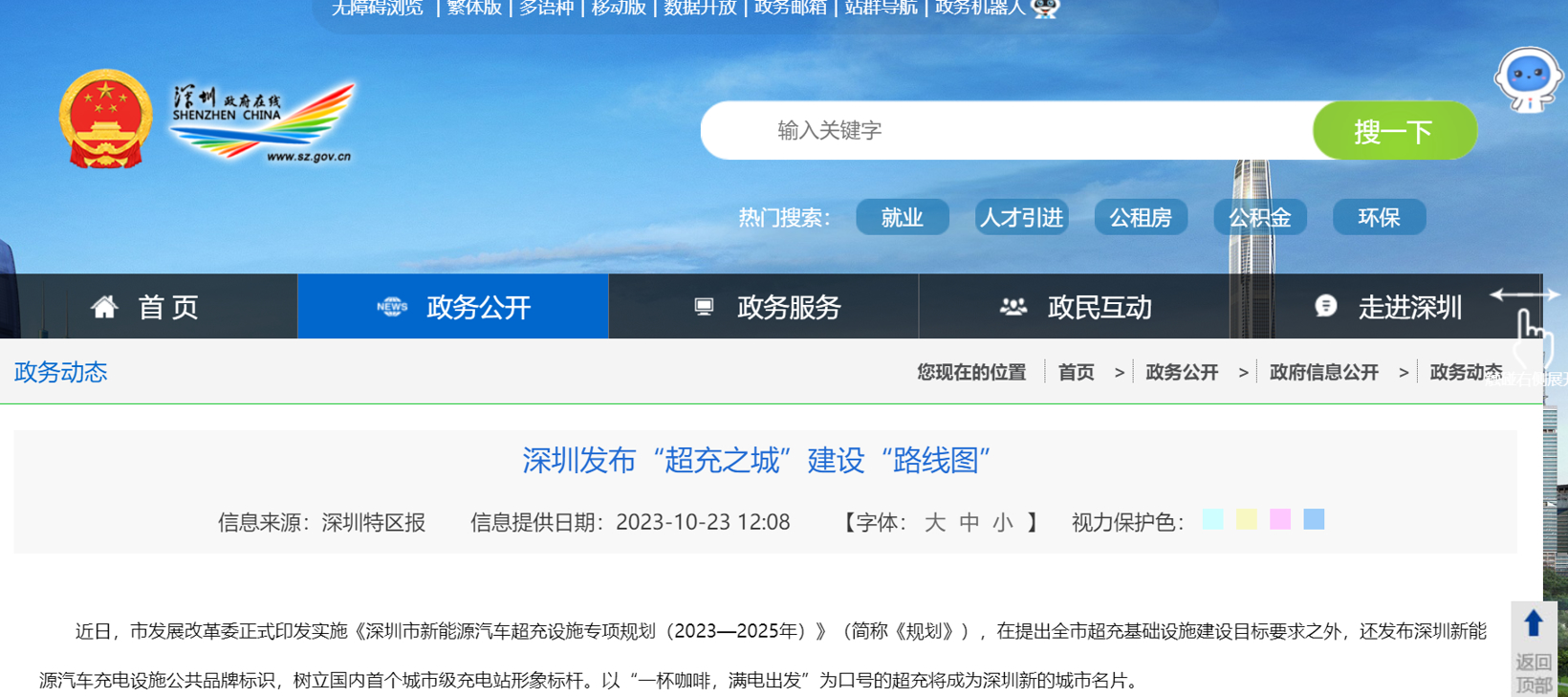Switch to 繁体版 in the top bar

(474, 9)
